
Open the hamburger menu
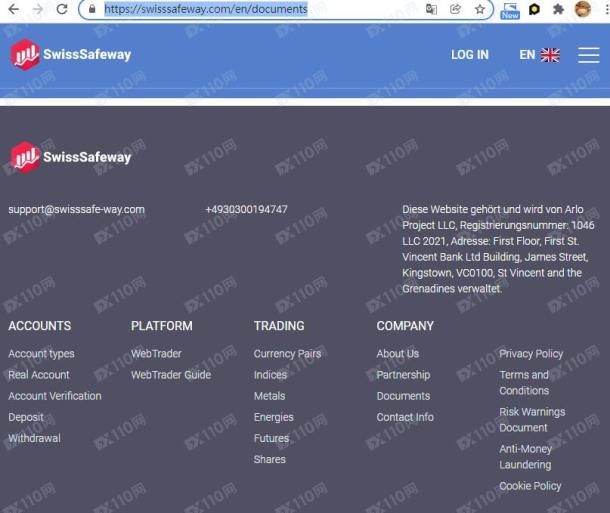588,55
